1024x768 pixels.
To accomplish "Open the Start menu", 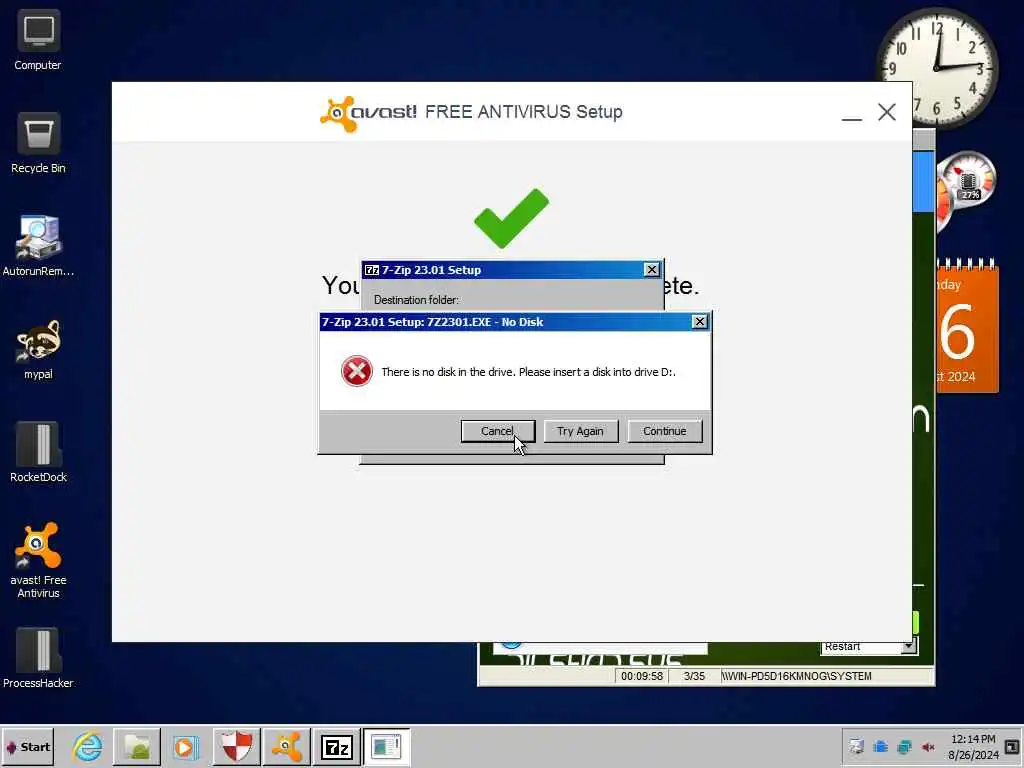I will point(27,747).
